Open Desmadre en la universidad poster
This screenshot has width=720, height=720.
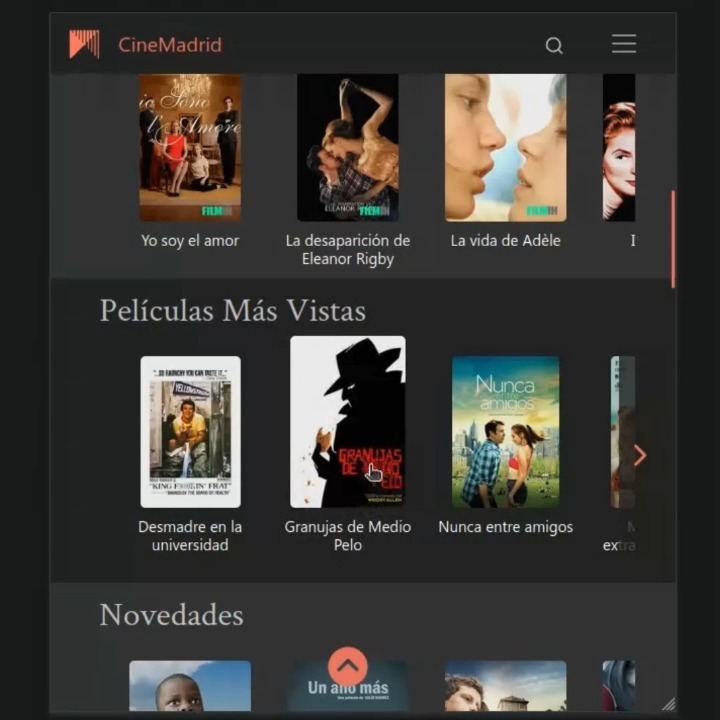click(x=191, y=432)
